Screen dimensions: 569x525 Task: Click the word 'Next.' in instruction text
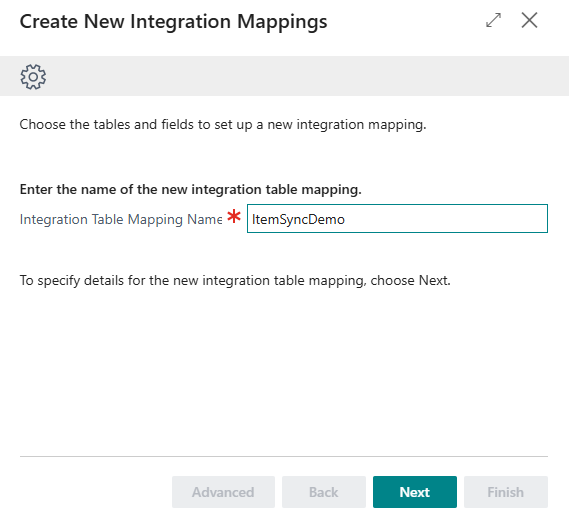coord(434,280)
